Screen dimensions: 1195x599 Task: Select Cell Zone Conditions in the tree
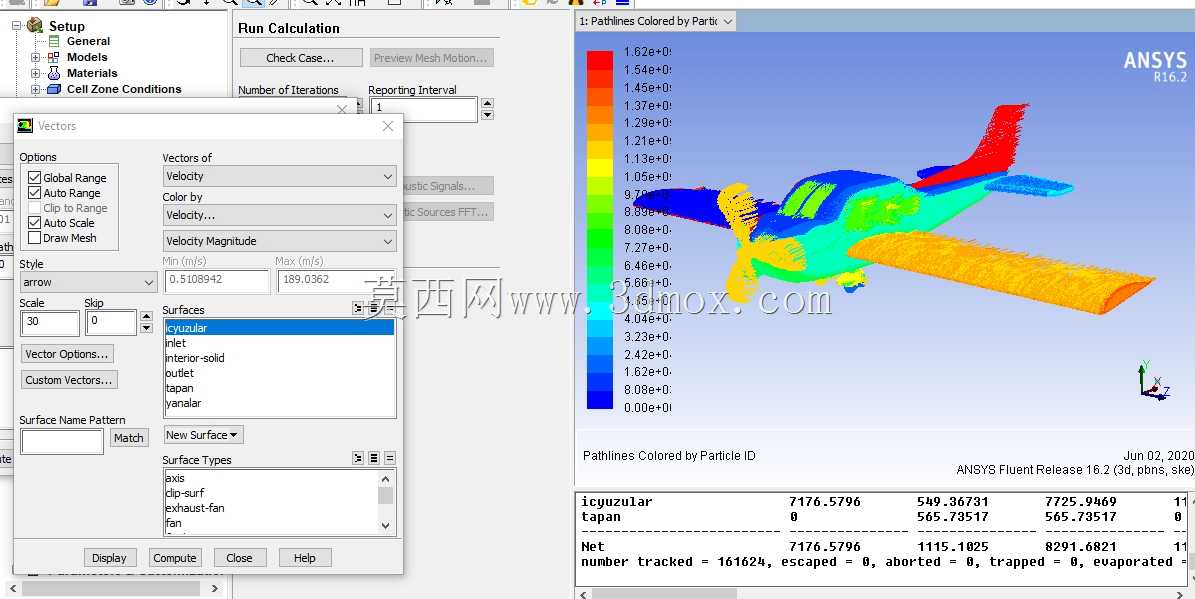(124, 89)
